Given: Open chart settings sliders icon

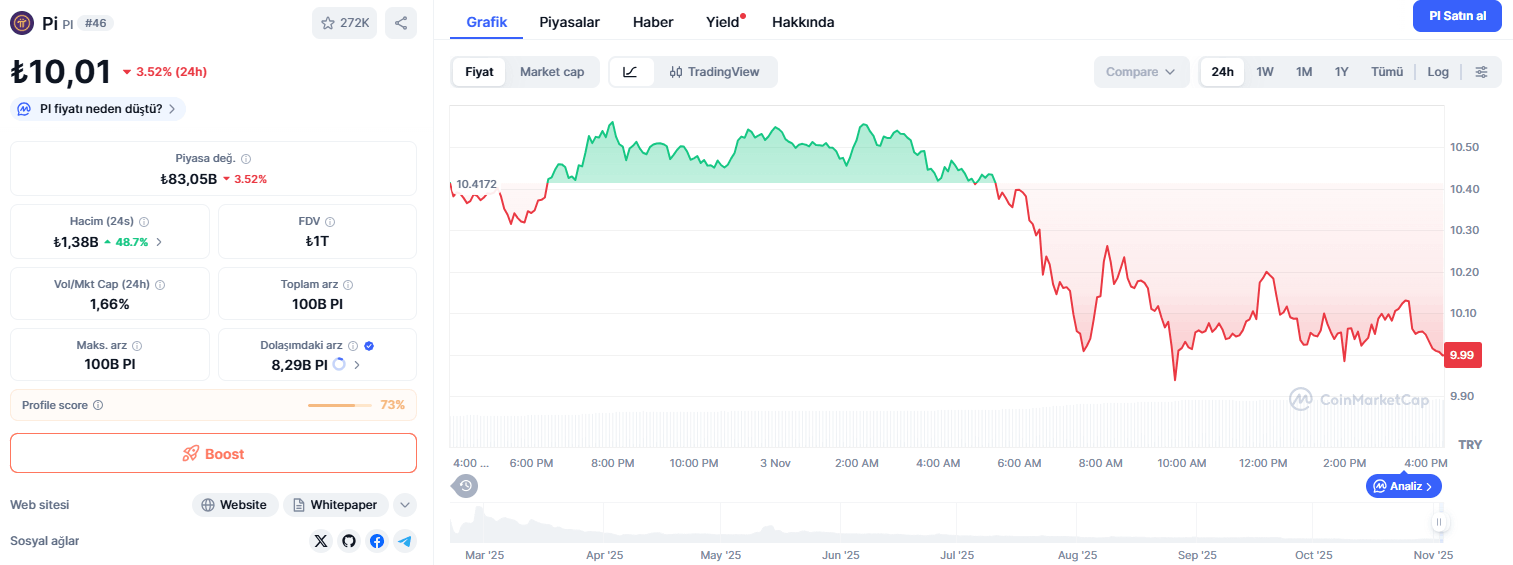Looking at the screenshot, I should [x=1481, y=72].
